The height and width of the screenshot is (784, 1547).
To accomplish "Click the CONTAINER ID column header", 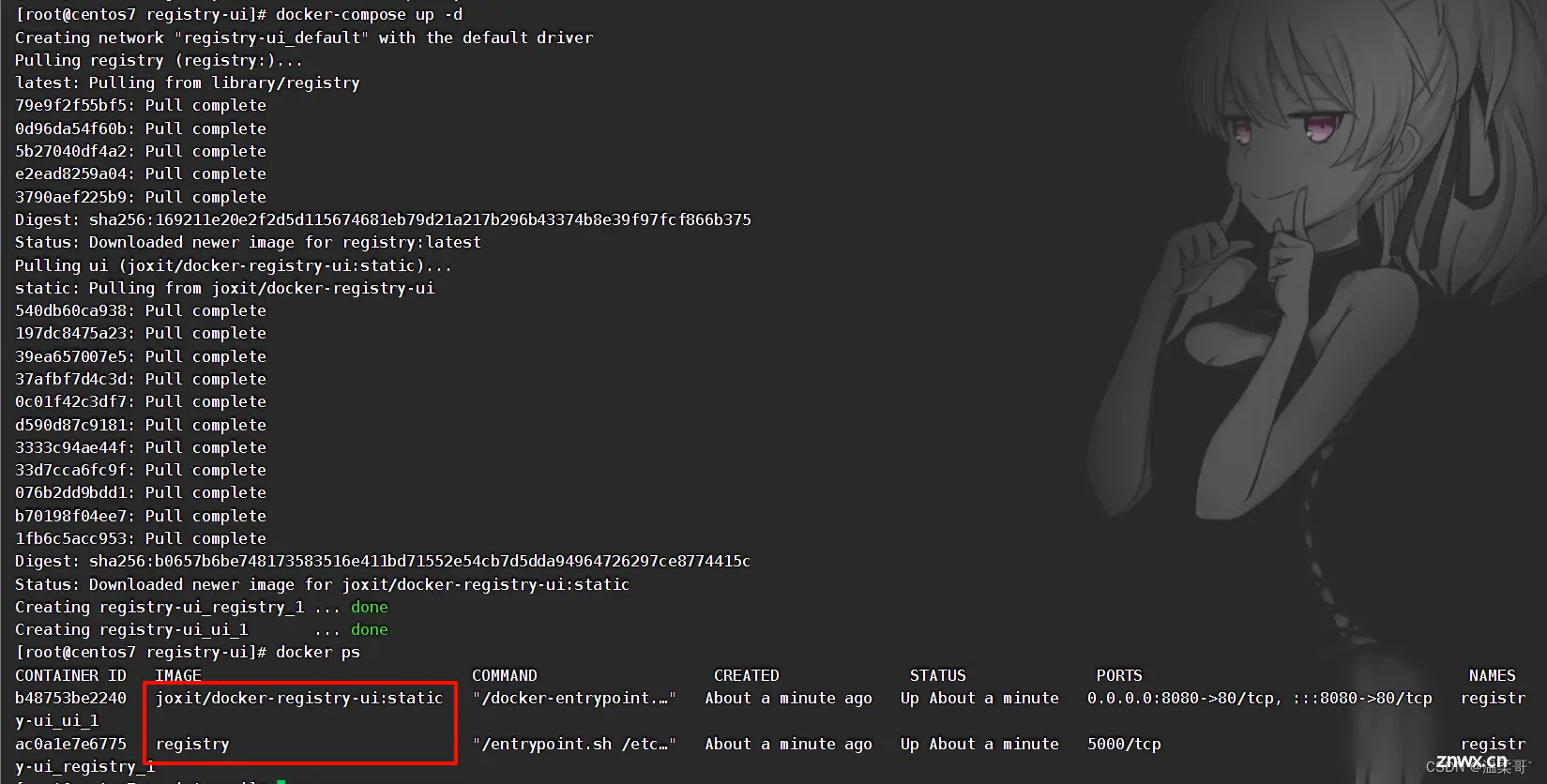I will [70, 675].
